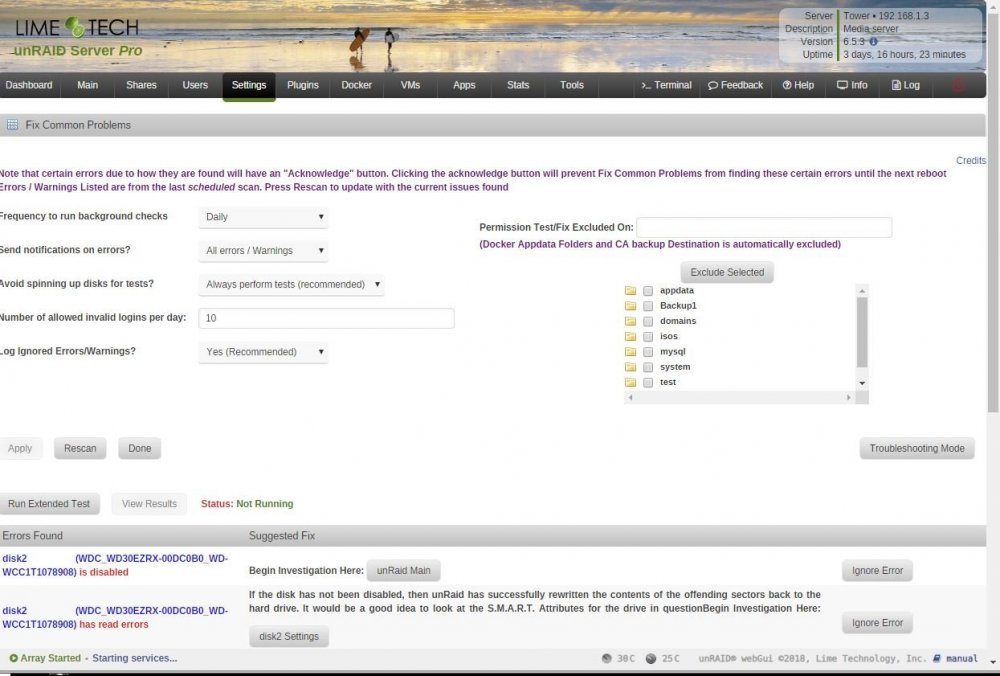Go to the Dashboard tab
The height and width of the screenshot is (676, 1000).
(x=29, y=85)
